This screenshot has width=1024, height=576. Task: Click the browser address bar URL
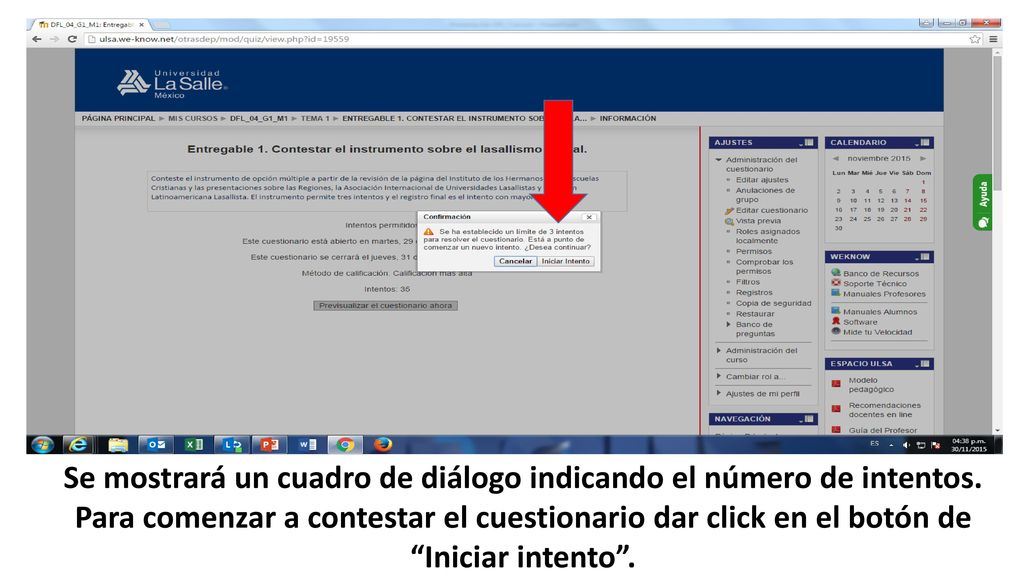click(224, 39)
